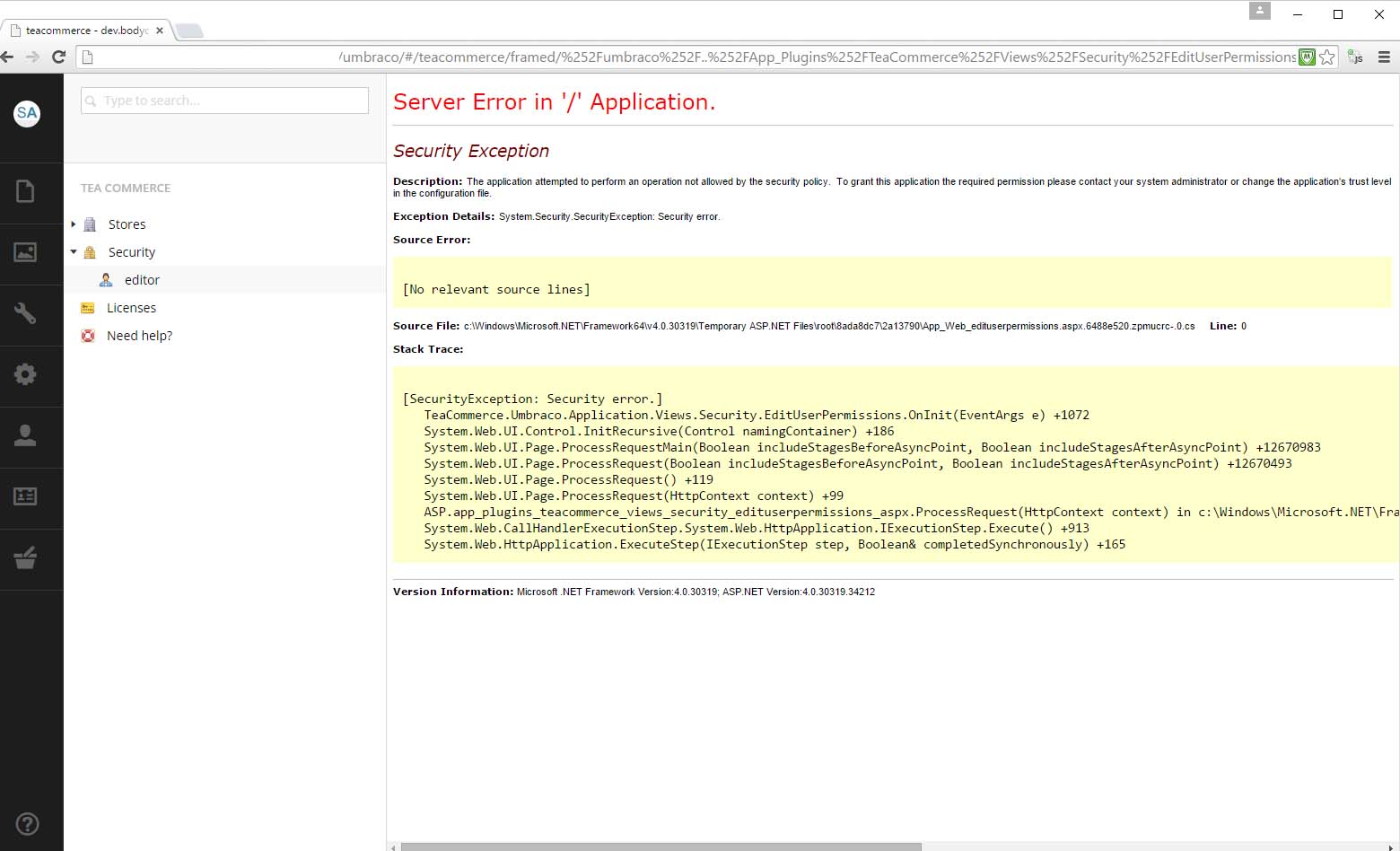Click the page icon in address bar

(x=87, y=57)
